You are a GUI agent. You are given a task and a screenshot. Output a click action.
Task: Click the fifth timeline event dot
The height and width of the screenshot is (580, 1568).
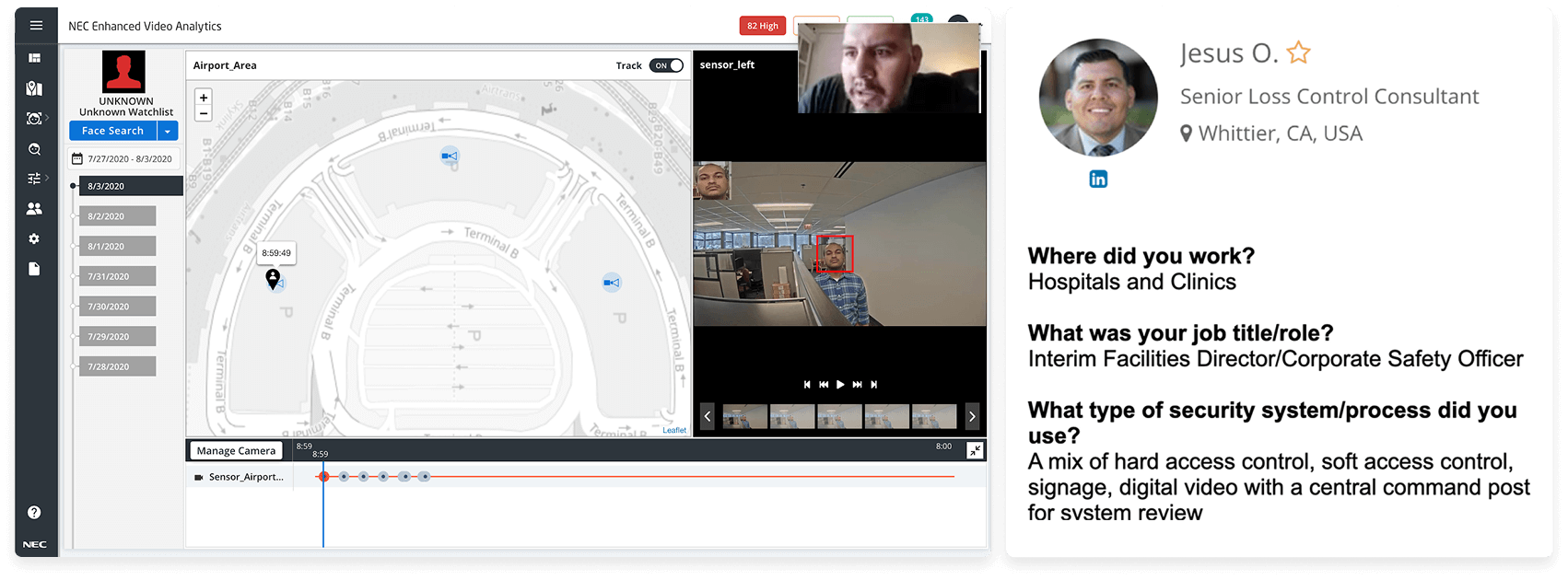[x=404, y=476]
